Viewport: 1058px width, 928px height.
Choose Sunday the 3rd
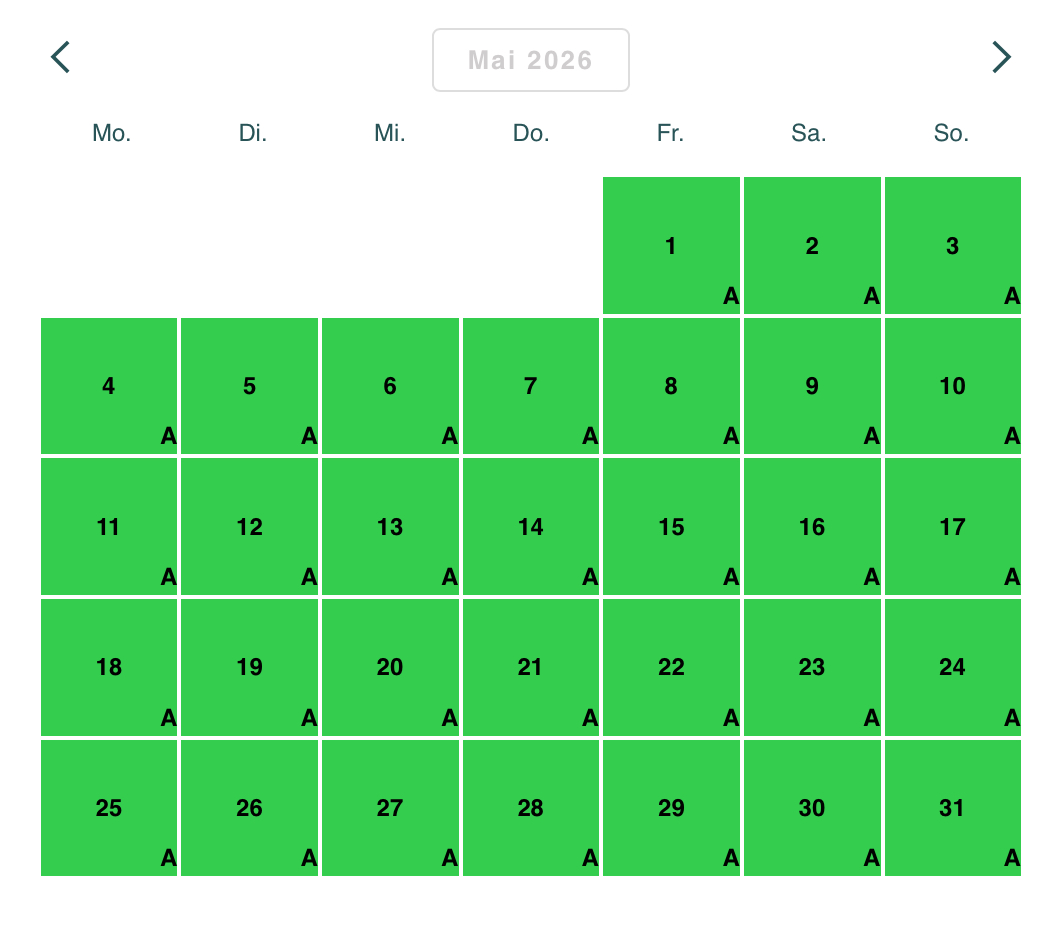(952, 246)
